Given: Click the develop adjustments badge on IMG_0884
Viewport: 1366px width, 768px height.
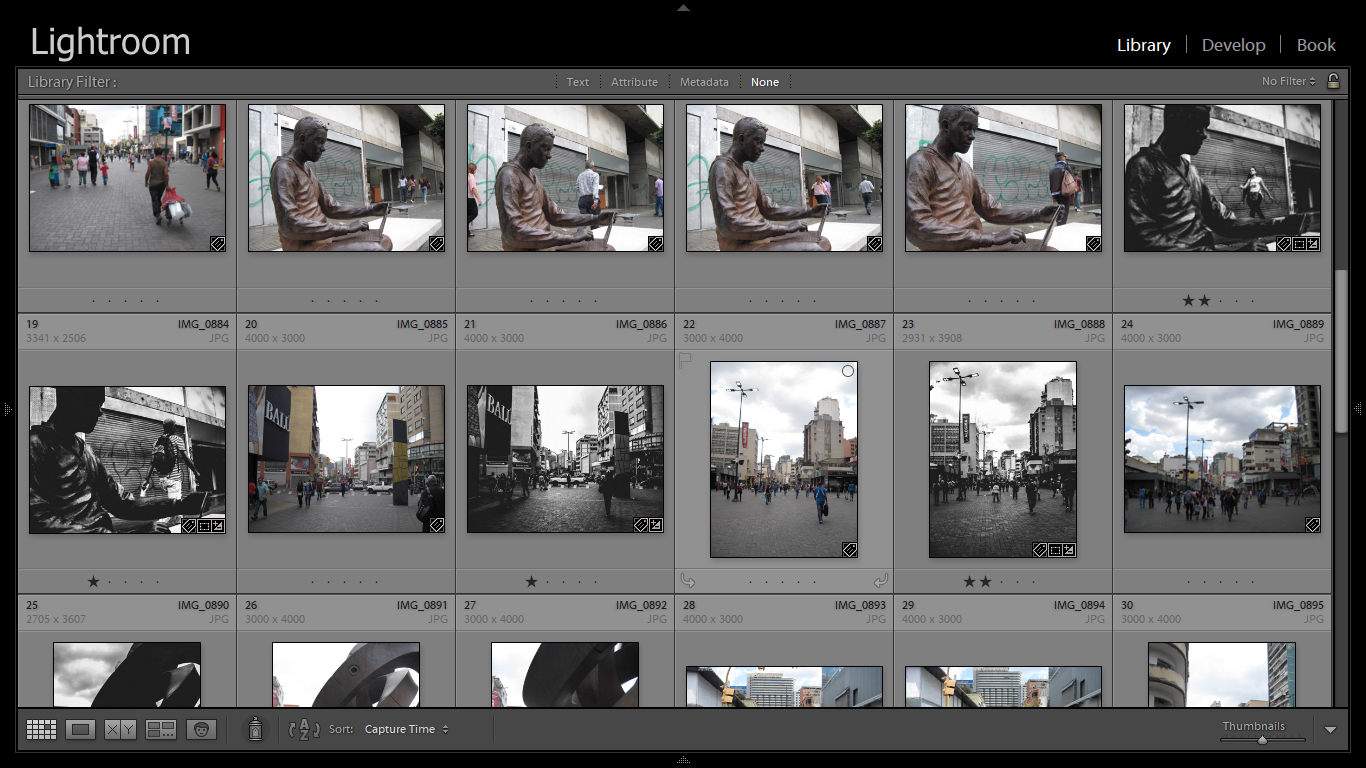Looking at the screenshot, I should coord(218,525).
